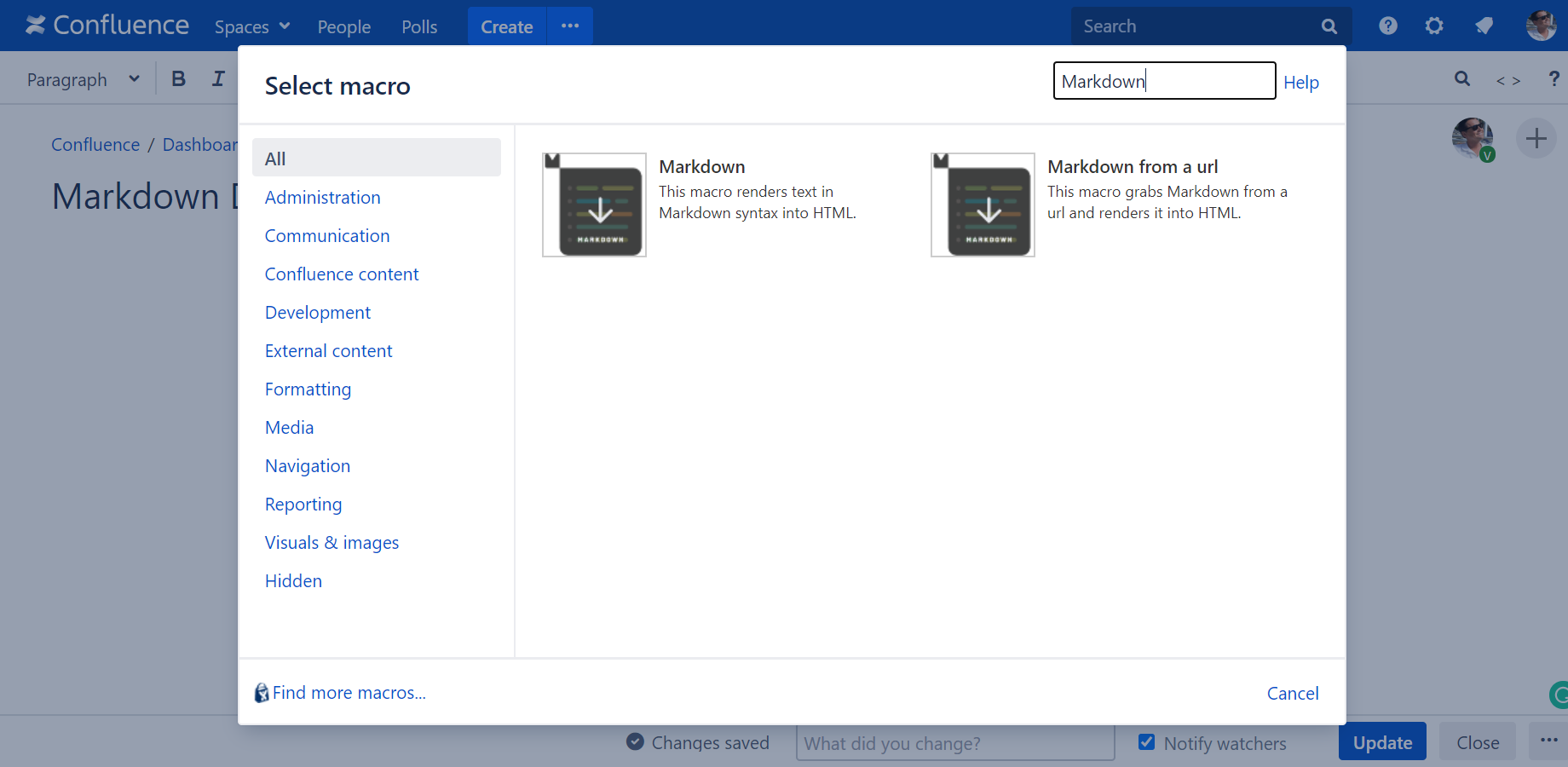Toggle italic formatting in editor toolbar
Viewport: 1568px width, 767px height.
[x=218, y=79]
